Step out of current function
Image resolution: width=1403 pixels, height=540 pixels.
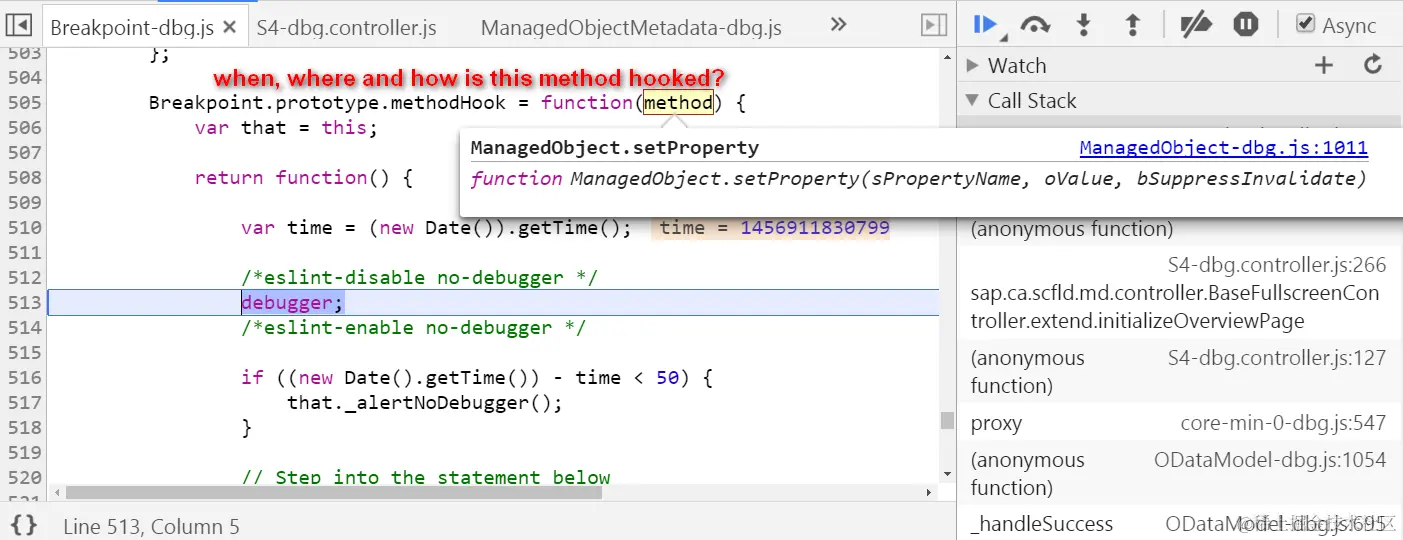1132,25
